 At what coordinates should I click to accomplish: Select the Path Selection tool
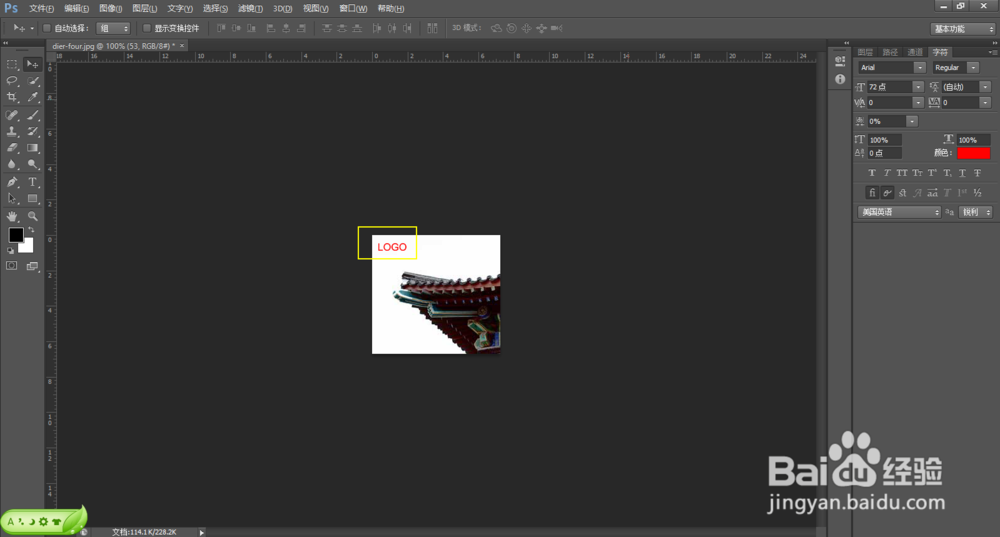[x=12, y=199]
